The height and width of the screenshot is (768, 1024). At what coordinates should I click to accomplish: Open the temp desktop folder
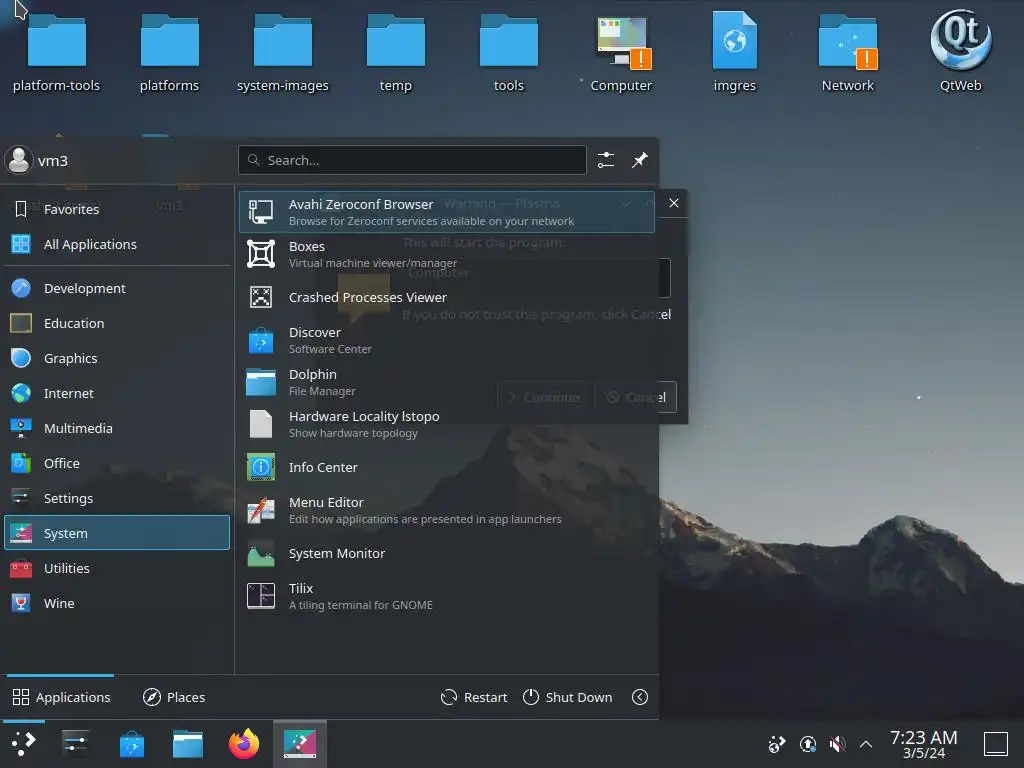pos(396,54)
